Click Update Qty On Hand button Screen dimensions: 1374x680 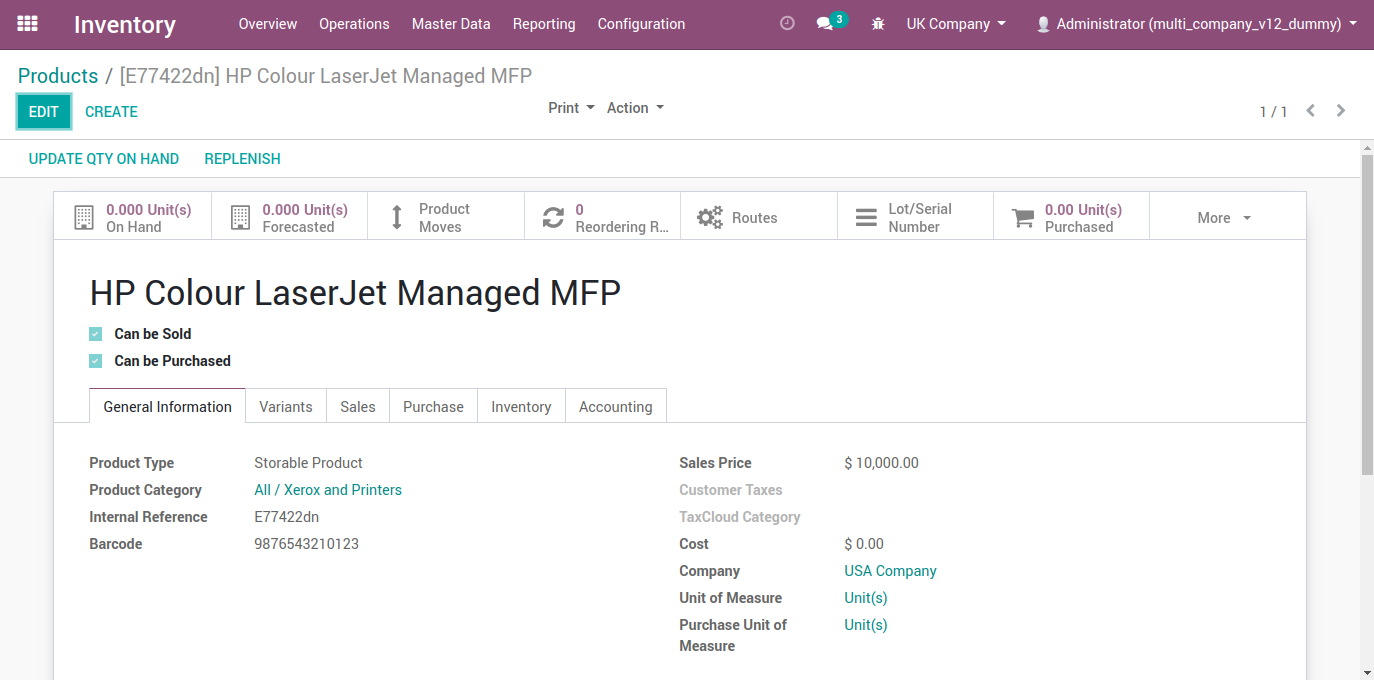104,159
